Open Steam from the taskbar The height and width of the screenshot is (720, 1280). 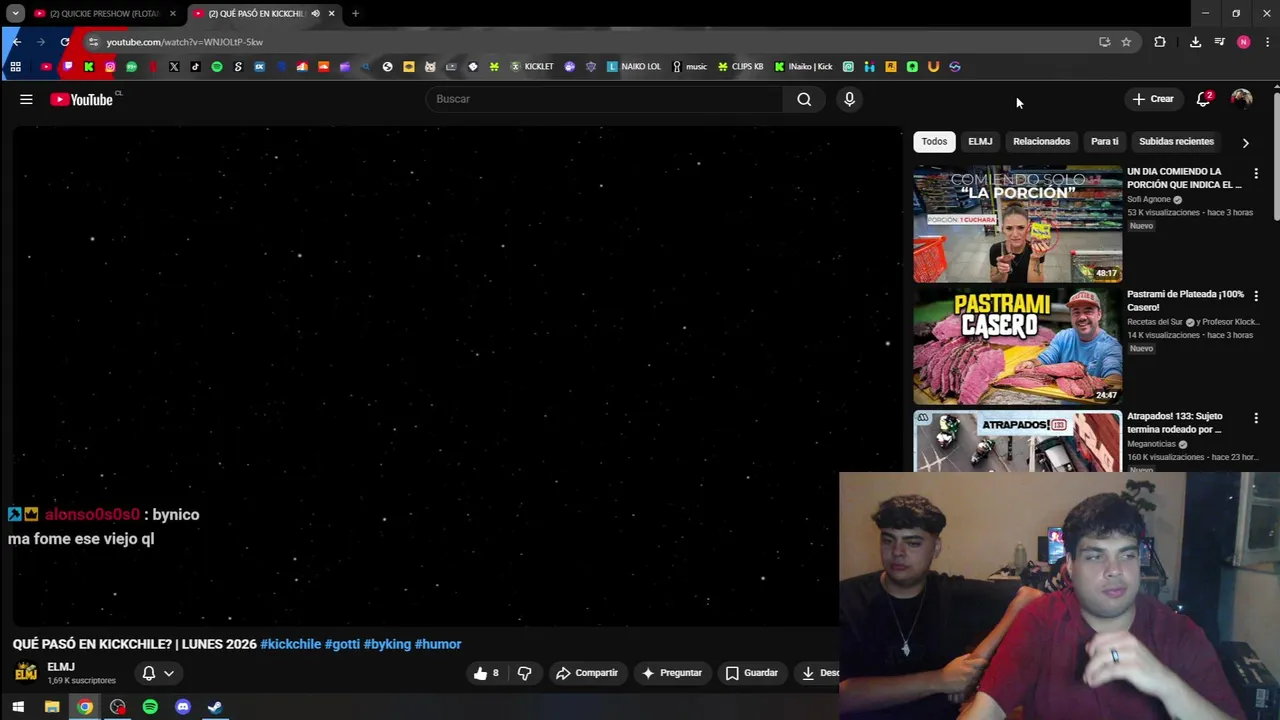(x=215, y=707)
